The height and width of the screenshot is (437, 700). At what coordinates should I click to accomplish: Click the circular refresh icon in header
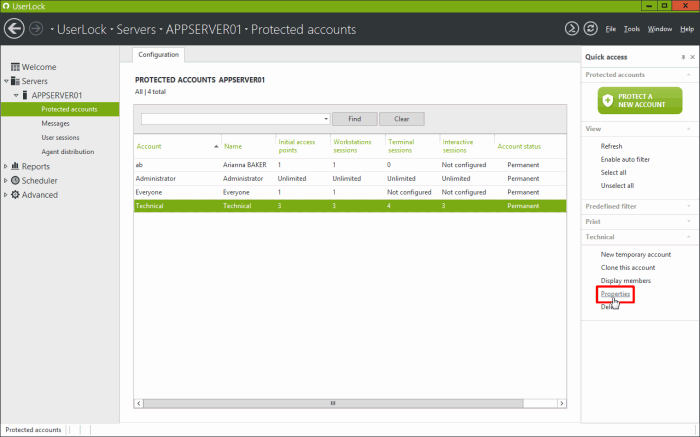click(590, 29)
